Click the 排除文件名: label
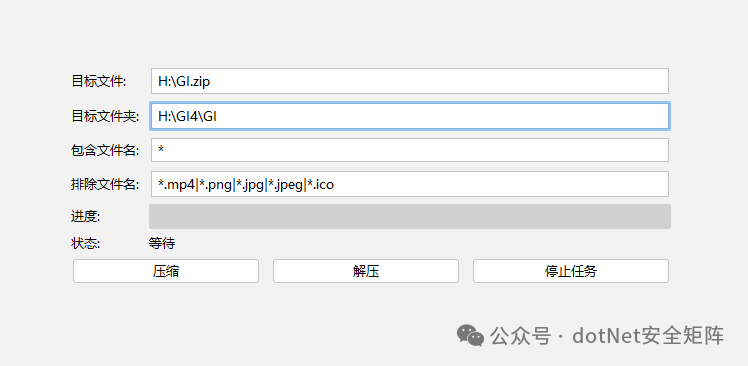748x366 pixels. (105, 184)
